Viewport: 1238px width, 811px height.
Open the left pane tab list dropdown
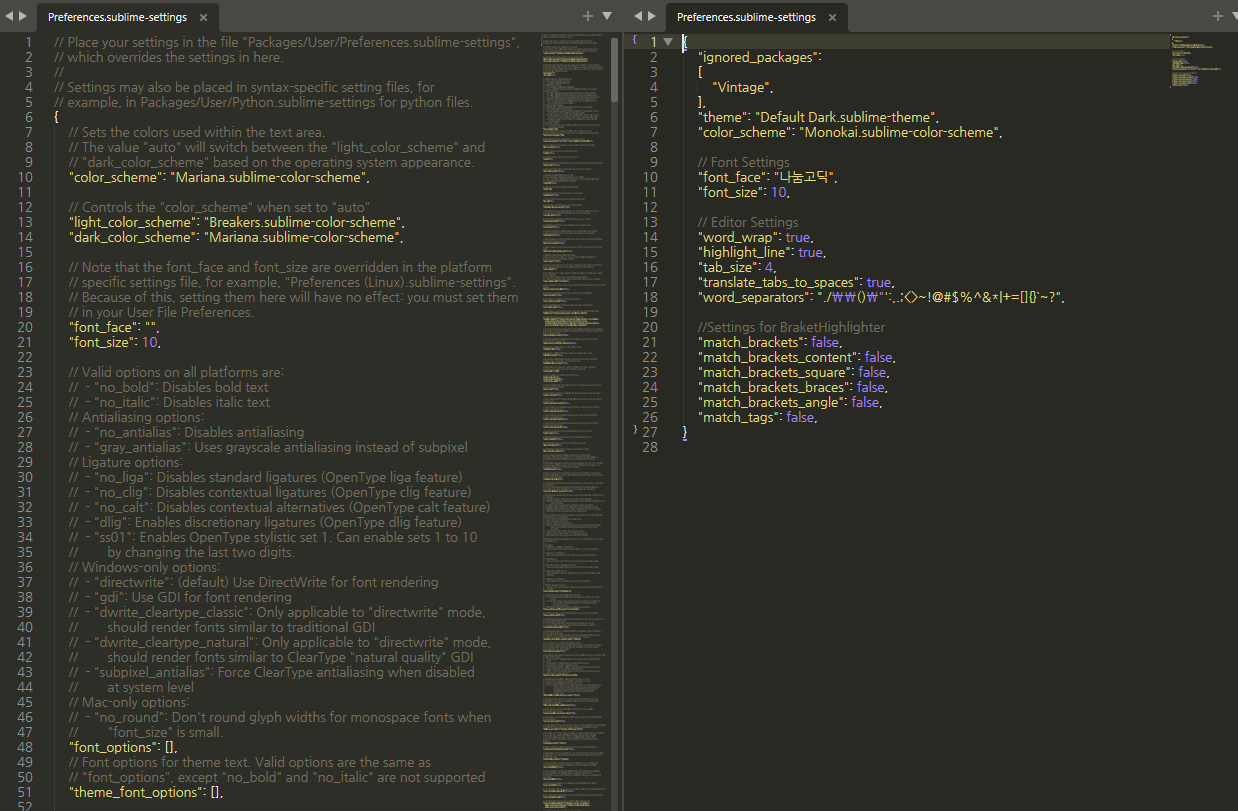click(x=606, y=16)
